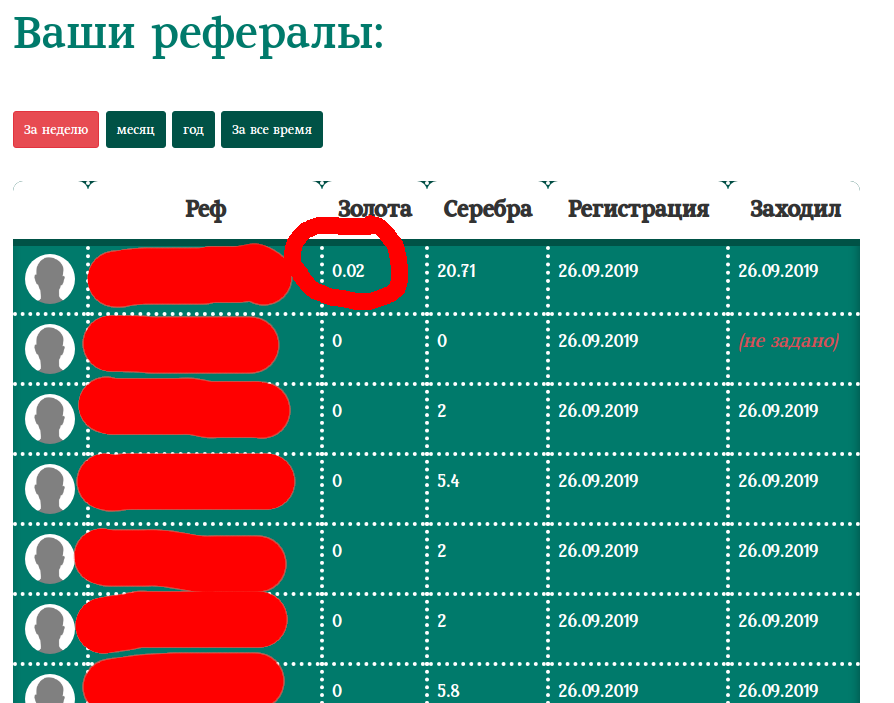The width and height of the screenshot is (894, 703).
Task: Sort by the 'Заходил' column header
Action: pyautogui.click(x=795, y=209)
